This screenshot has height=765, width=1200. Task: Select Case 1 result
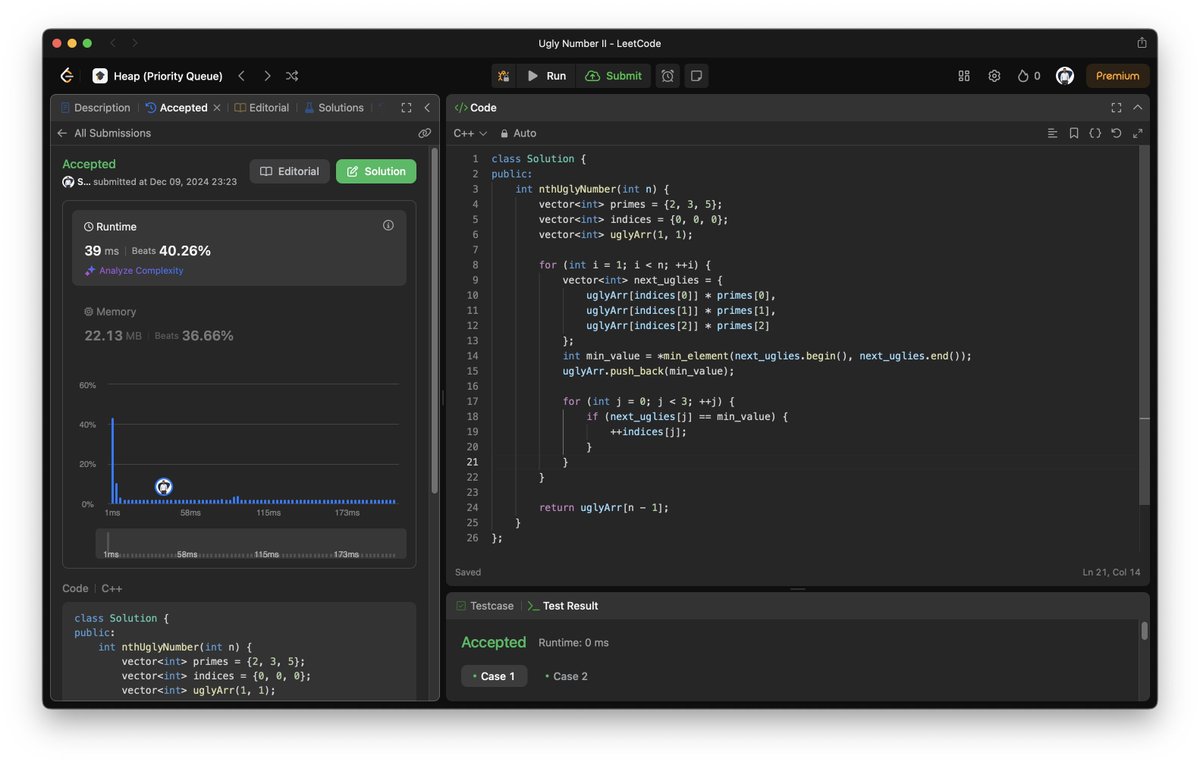(x=494, y=676)
